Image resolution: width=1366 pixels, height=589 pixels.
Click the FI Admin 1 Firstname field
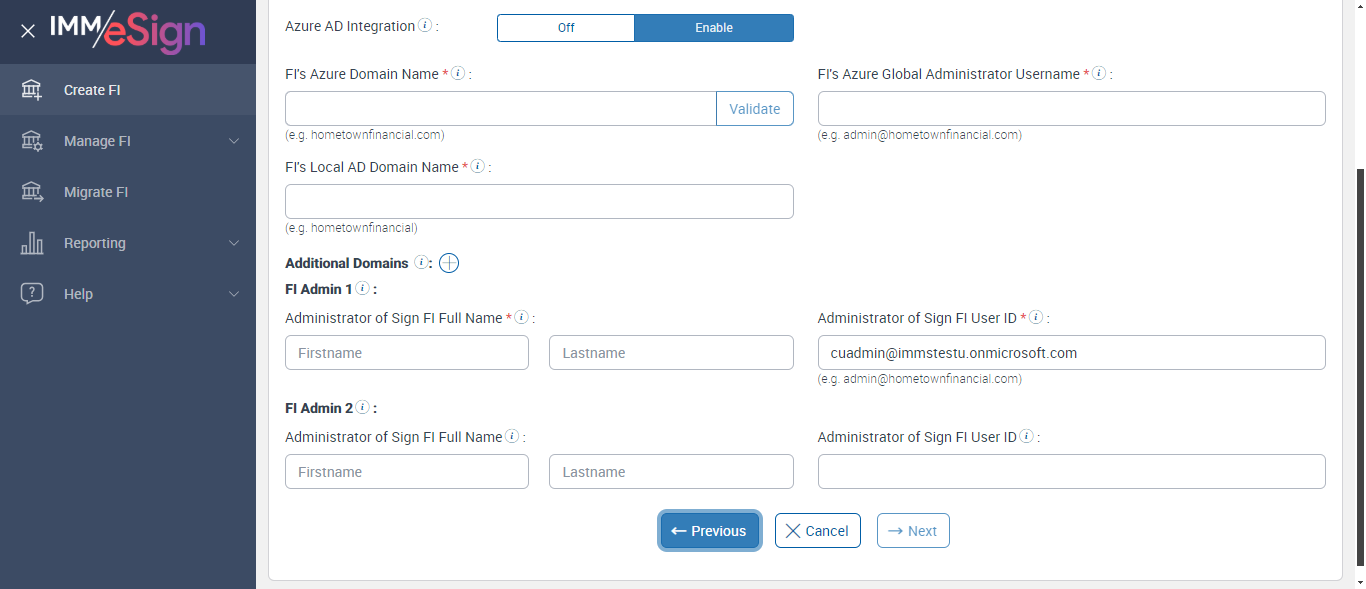tap(407, 353)
